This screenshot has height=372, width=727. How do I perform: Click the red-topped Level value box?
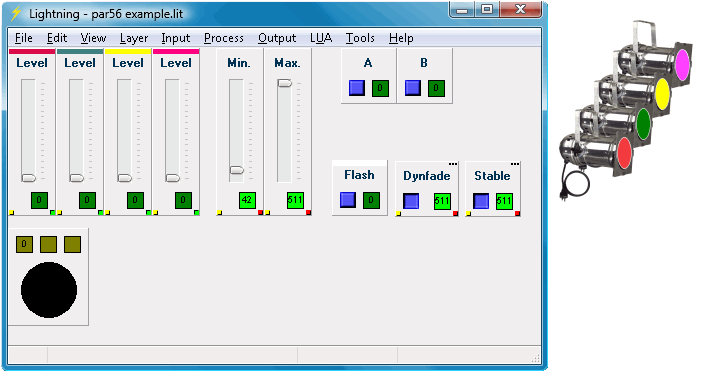click(39, 200)
